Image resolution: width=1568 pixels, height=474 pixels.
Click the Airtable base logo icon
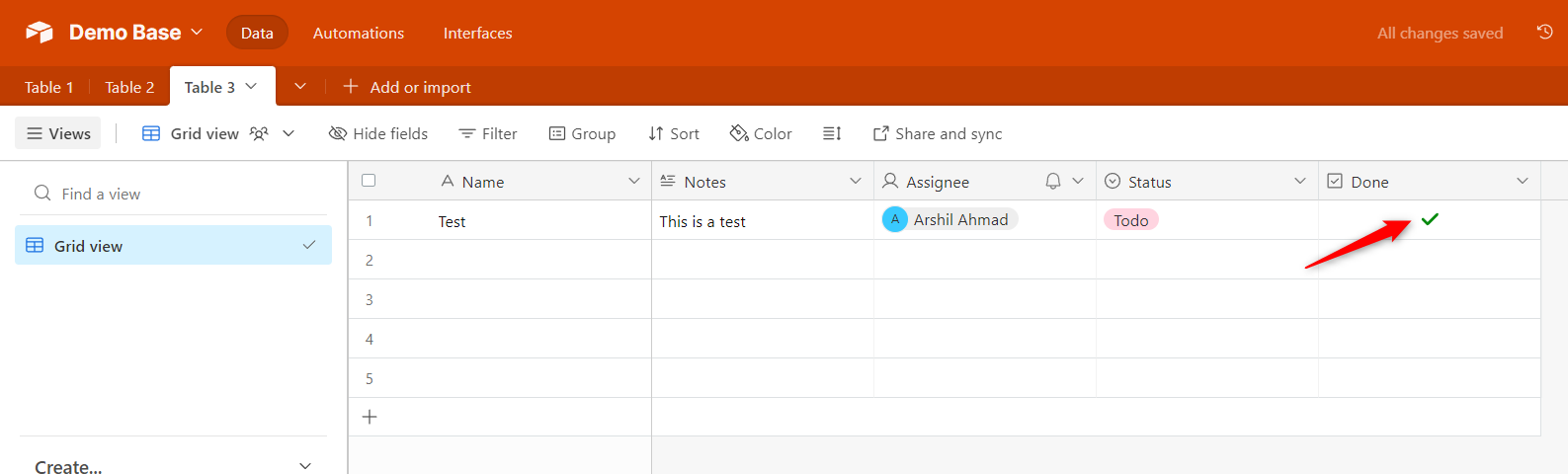point(40,33)
